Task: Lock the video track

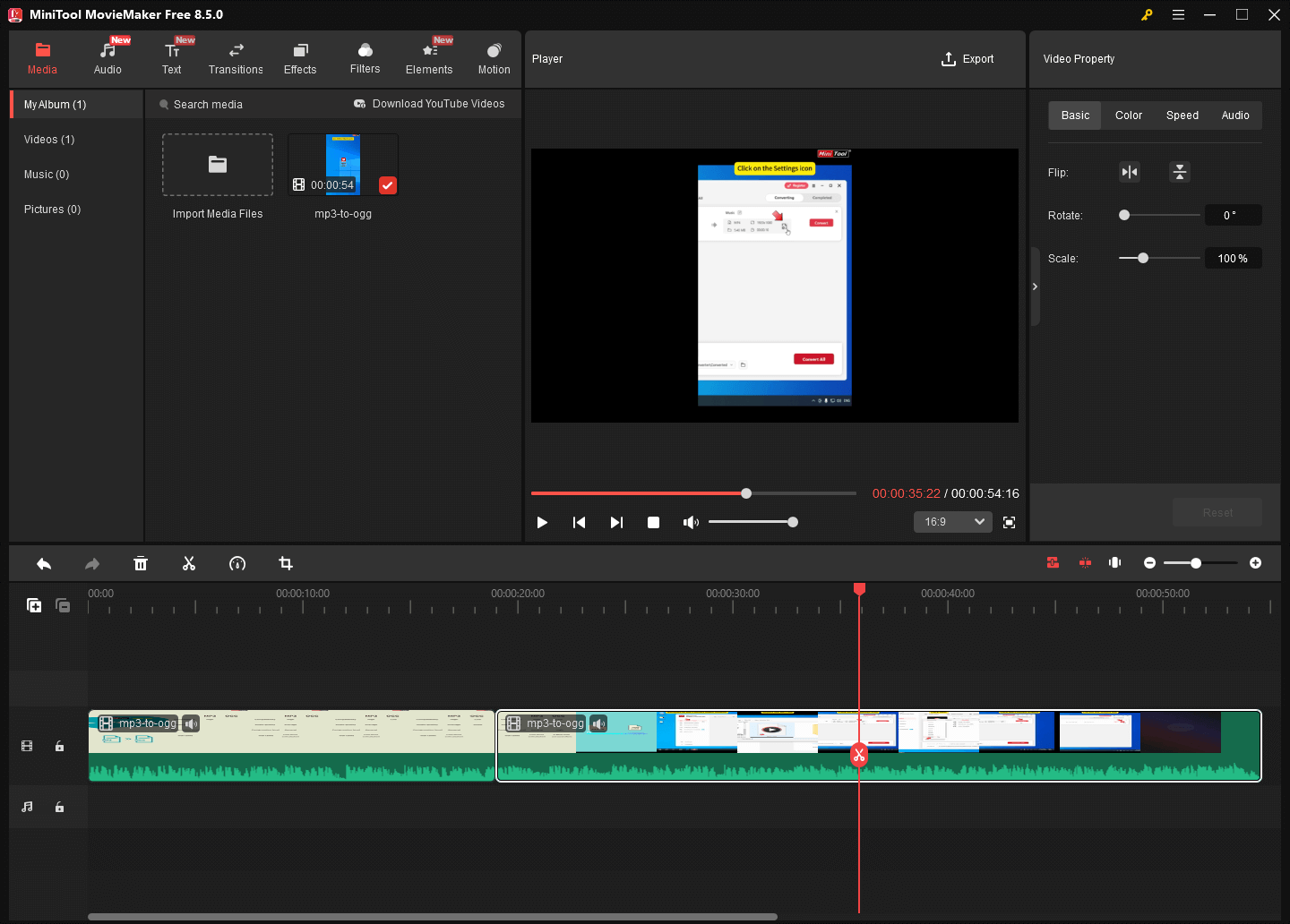Action: pos(59,745)
